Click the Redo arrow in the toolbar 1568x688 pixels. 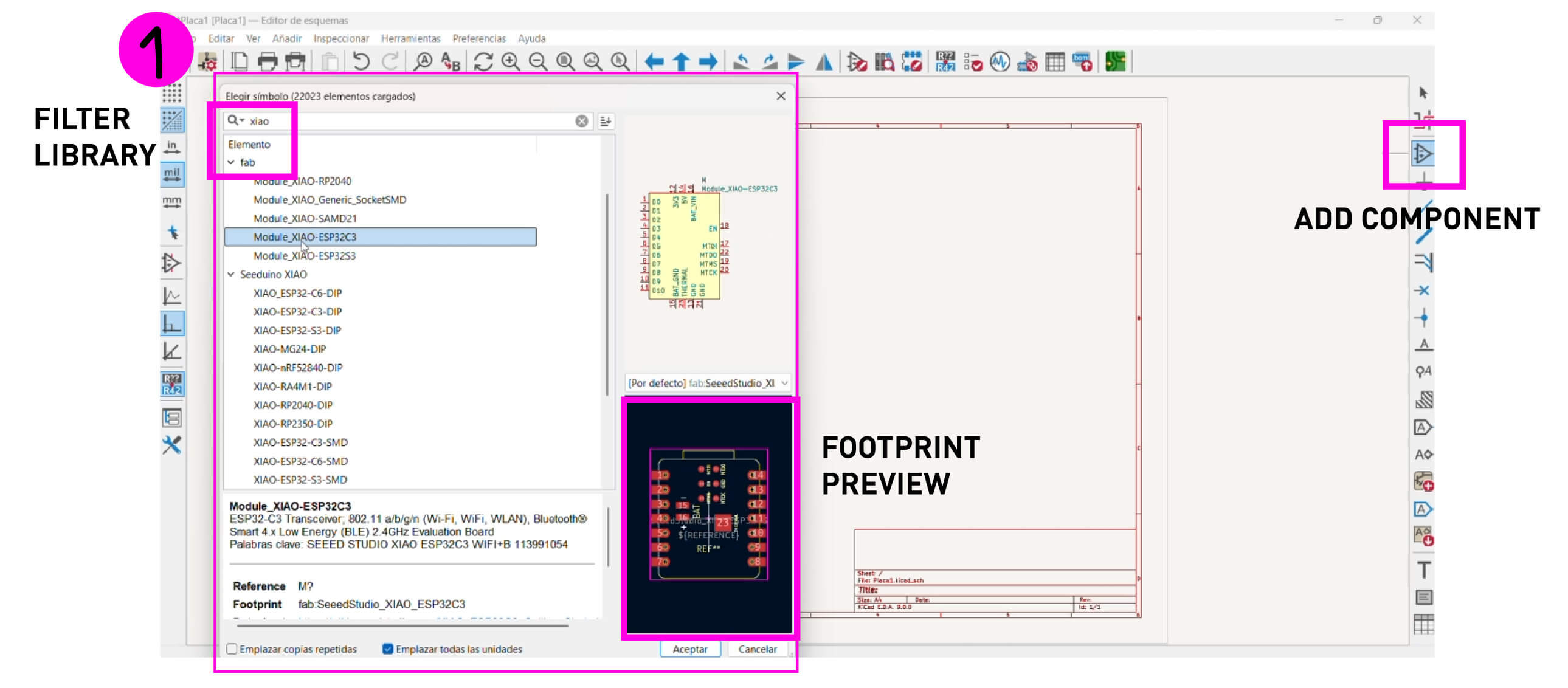click(390, 61)
